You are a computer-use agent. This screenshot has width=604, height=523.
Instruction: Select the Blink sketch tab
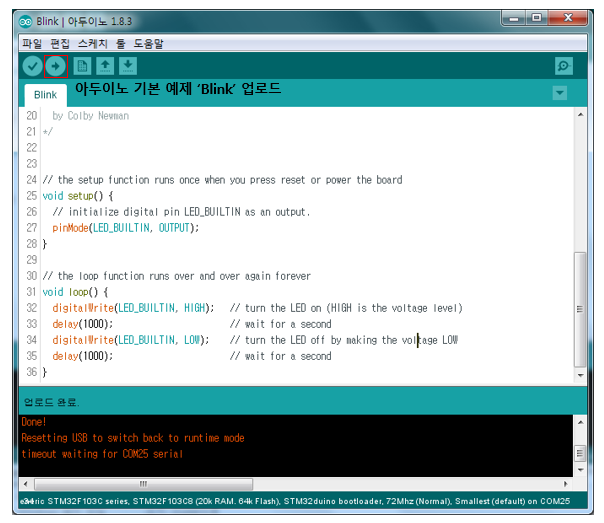tap(45, 95)
